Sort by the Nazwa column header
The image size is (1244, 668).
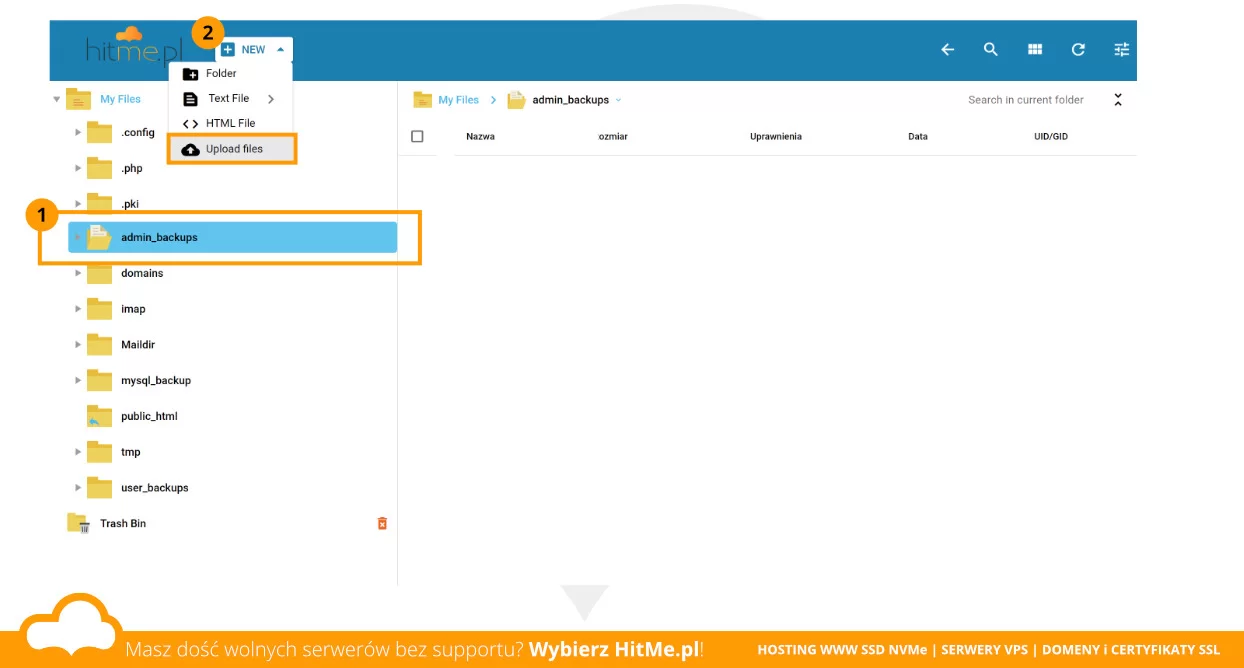[x=480, y=136]
